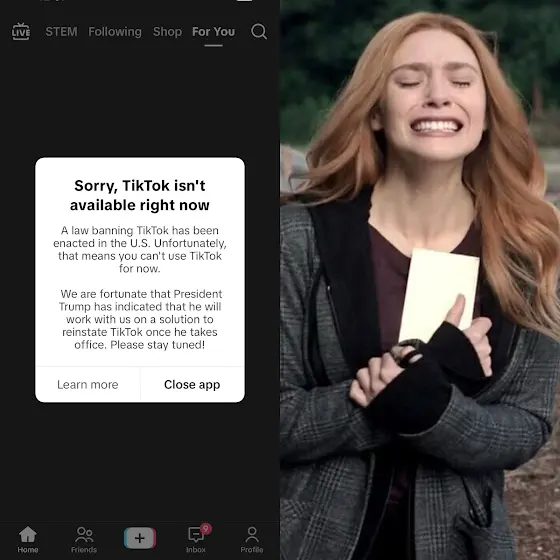Tap the ban notice message text
560x560 pixels.
[140, 287]
